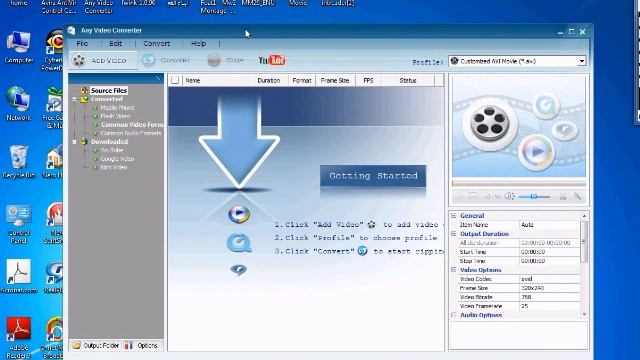Screen dimensions: 640x360
Task: Click the Stop toolbar button
Action: [225, 60]
